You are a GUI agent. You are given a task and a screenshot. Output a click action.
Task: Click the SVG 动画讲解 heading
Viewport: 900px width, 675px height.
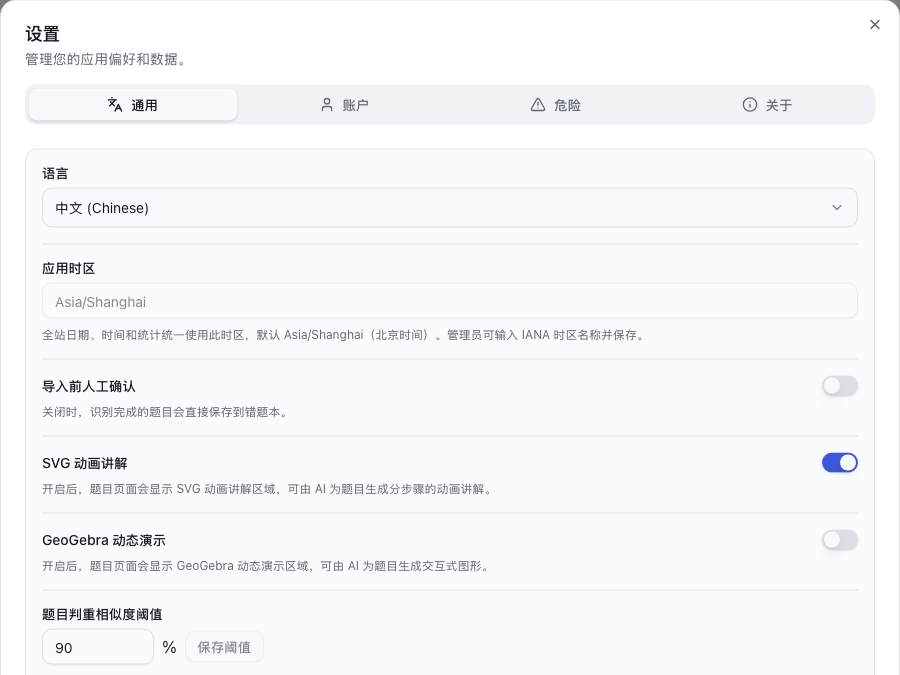coord(85,463)
